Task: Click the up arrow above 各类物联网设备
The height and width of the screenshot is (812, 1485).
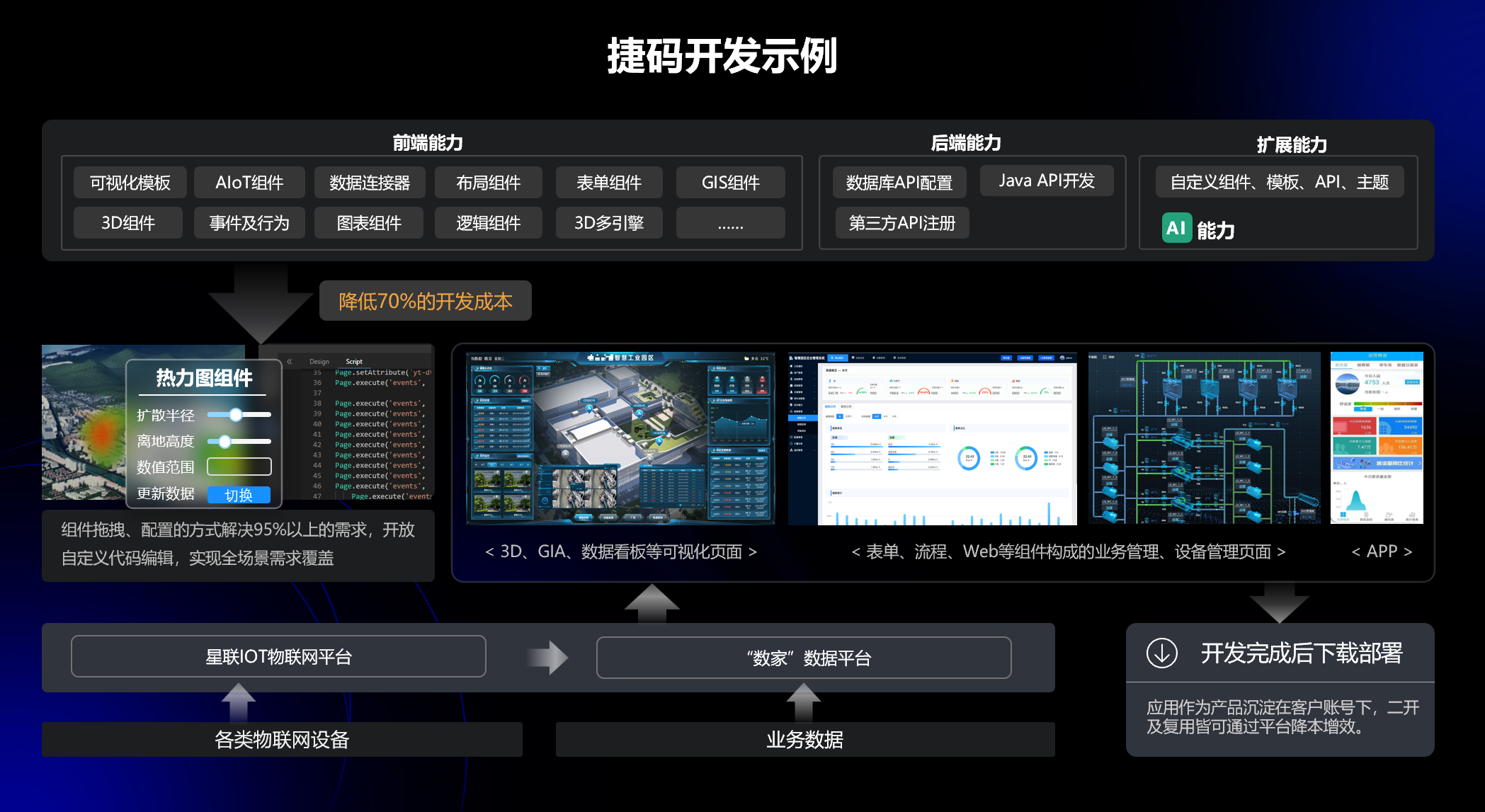Action: (x=239, y=701)
